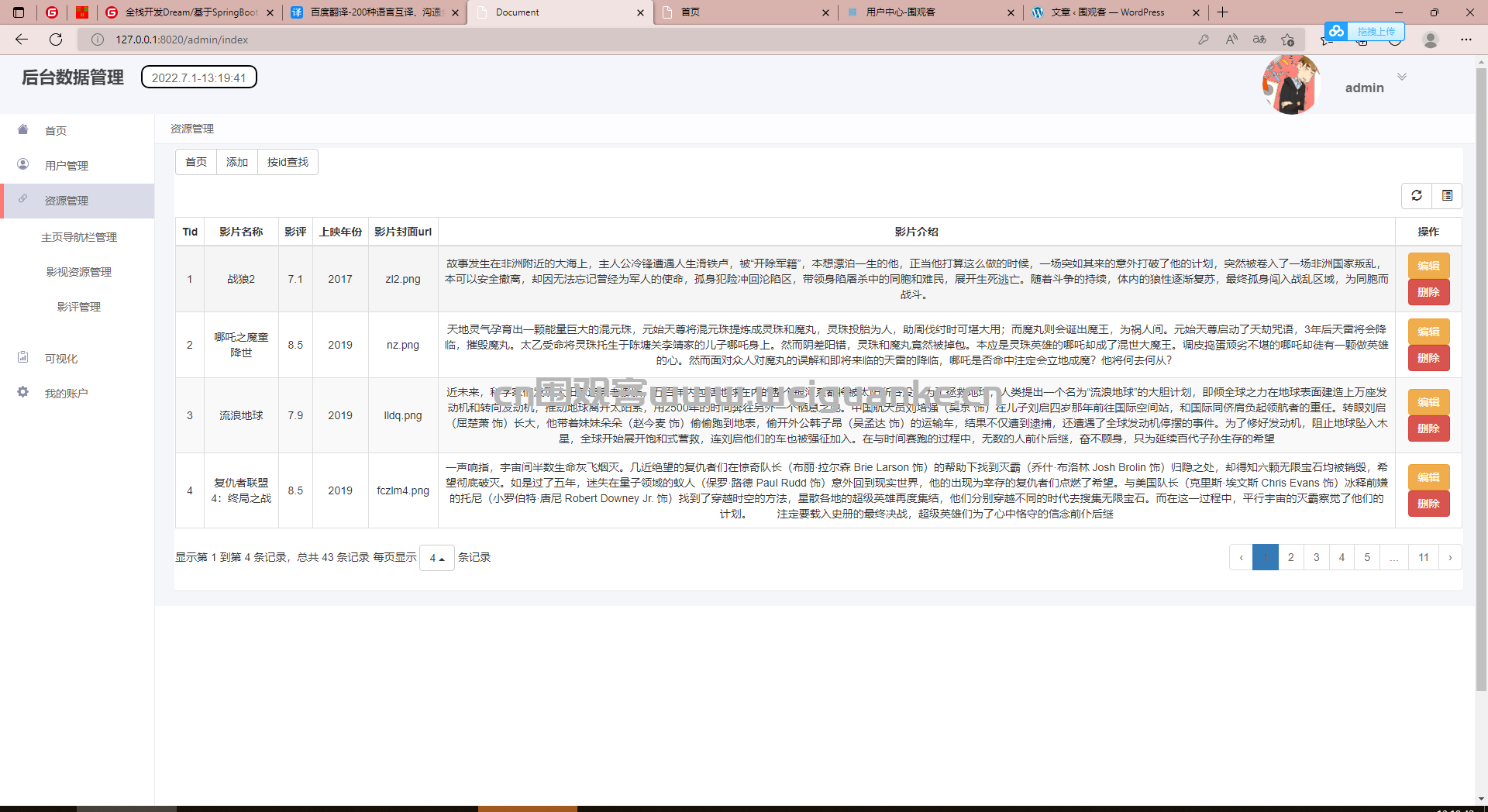Toggle the table view list icon button
1488x812 pixels.
1447,195
